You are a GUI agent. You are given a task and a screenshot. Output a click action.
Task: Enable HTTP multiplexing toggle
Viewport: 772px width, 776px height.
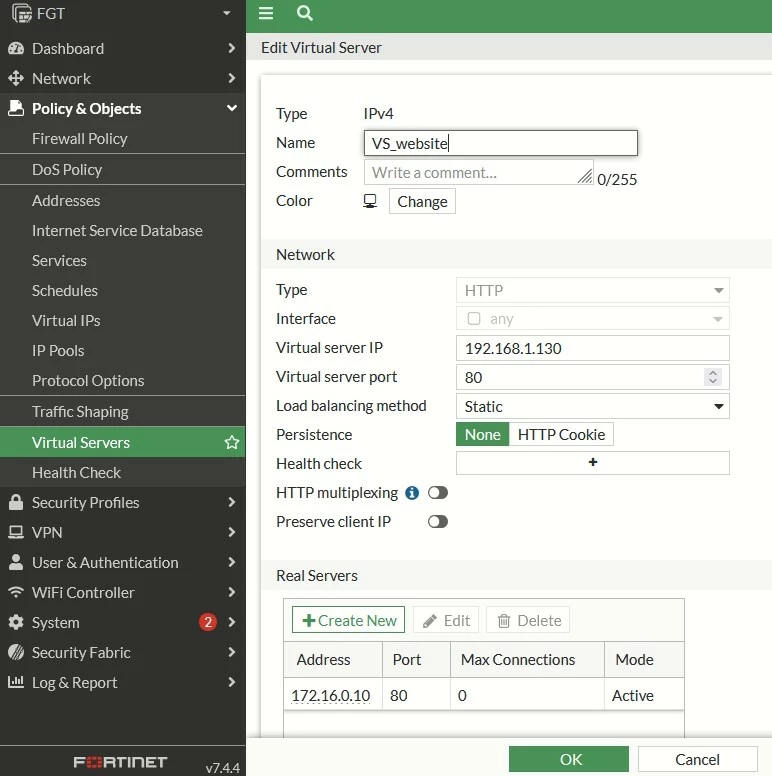[x=438, y=493]
